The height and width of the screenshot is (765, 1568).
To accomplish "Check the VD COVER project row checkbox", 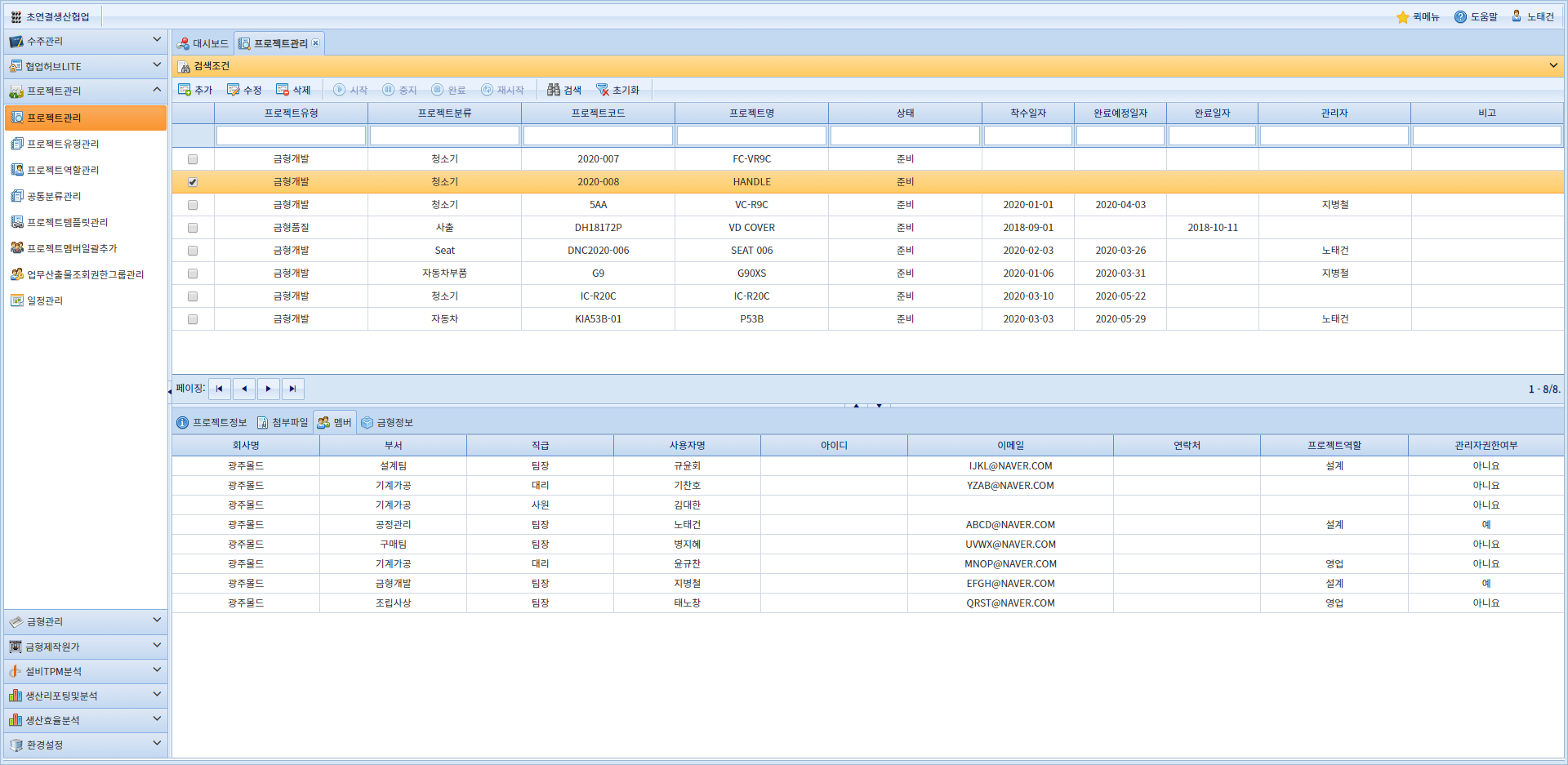I will pyautogui.click(x=193, y=228).
